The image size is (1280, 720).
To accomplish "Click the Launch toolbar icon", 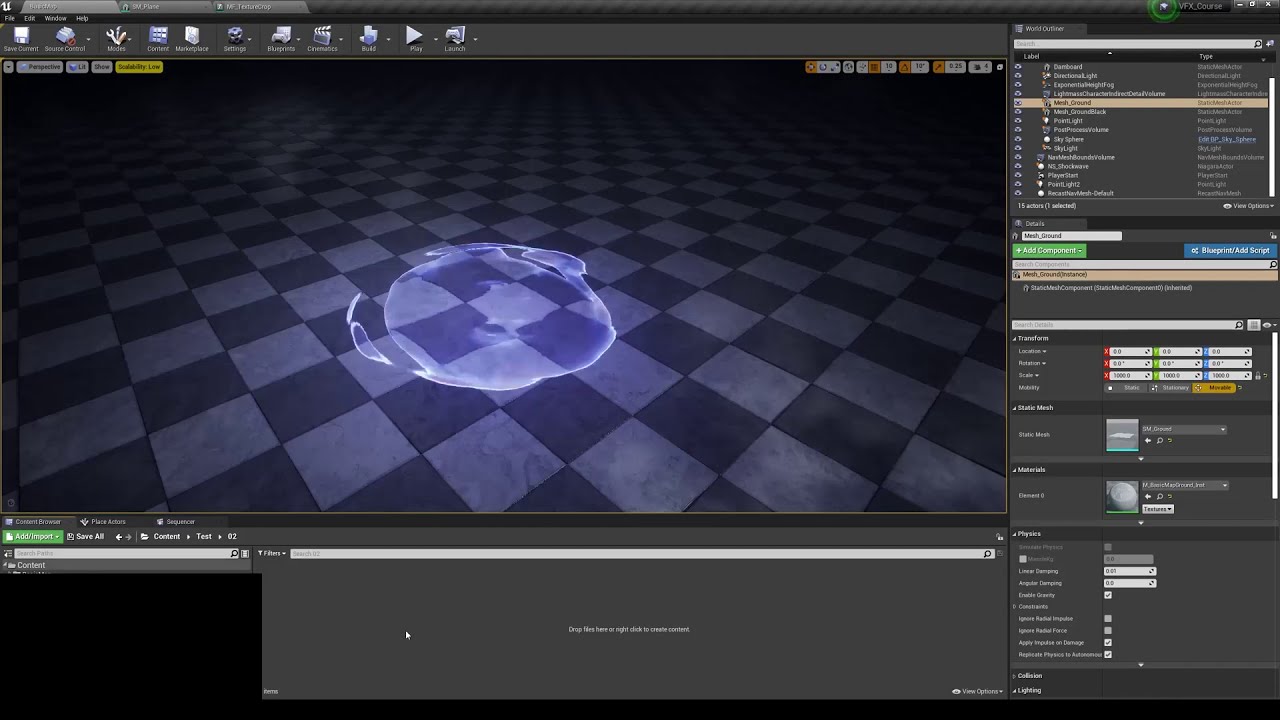I will point(455,39).
